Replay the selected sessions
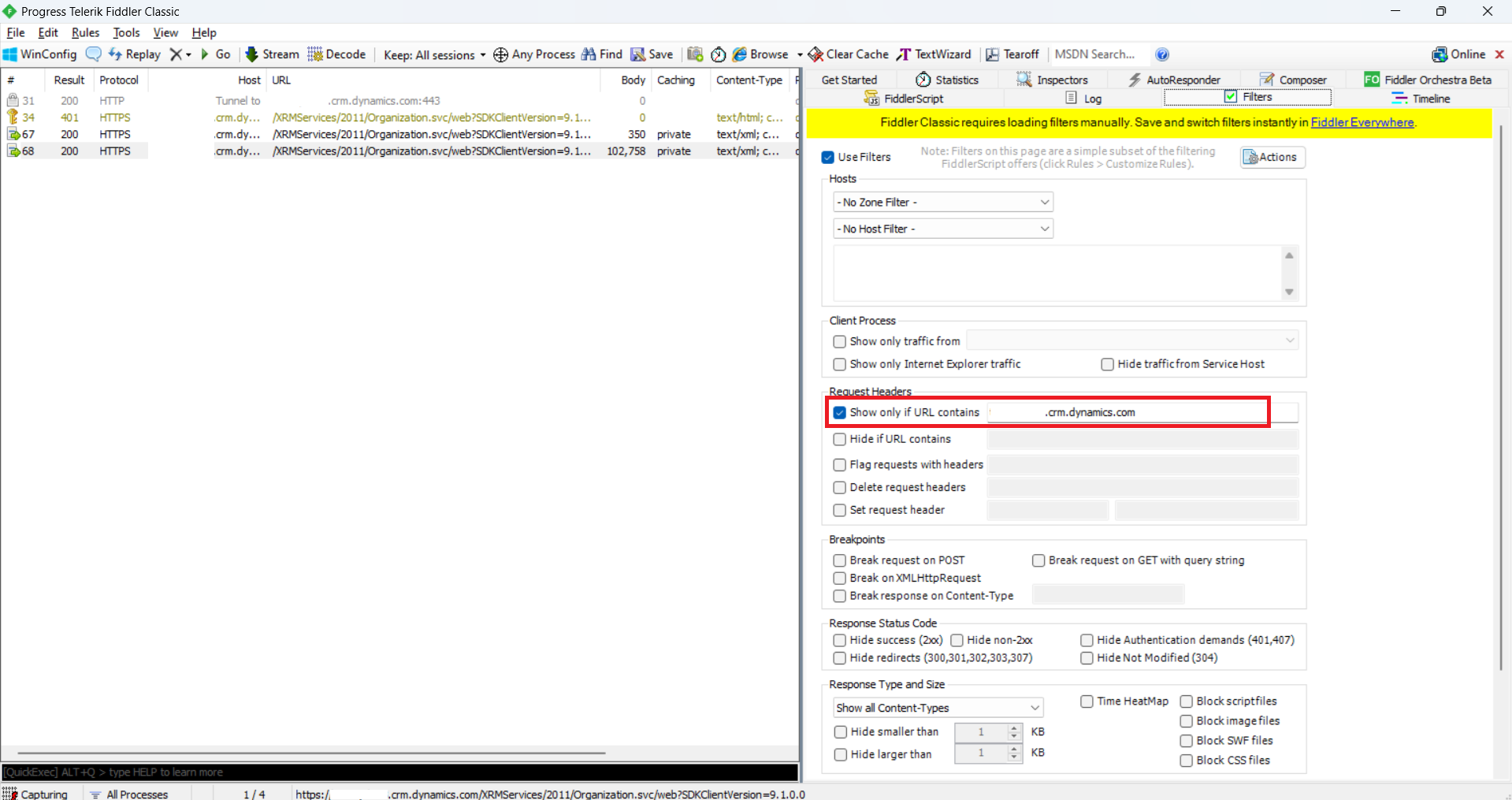The image size is (1512, 800). click(x=134, y=54)
